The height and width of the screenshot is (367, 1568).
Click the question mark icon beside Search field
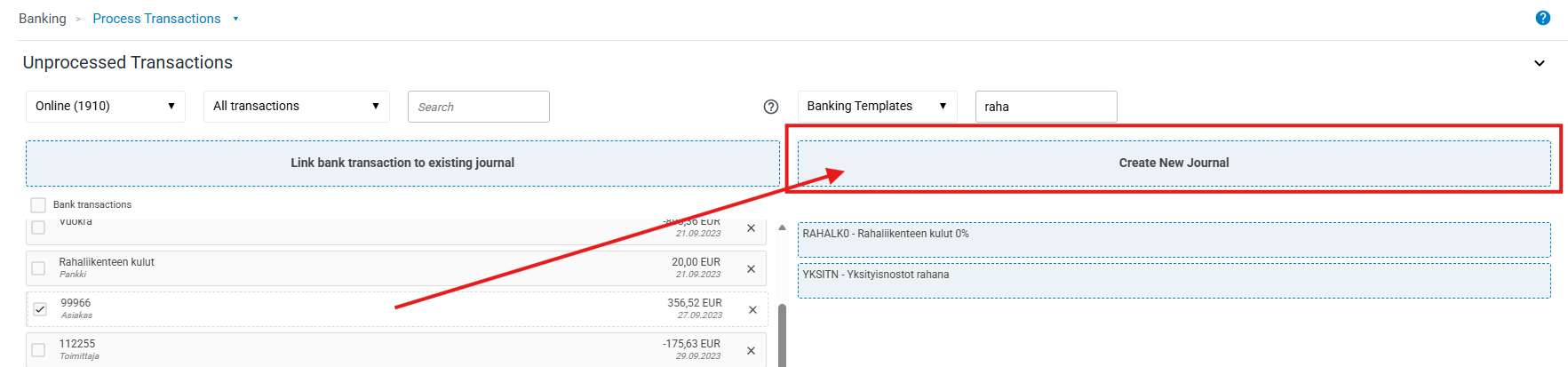[x=770, y=107]
